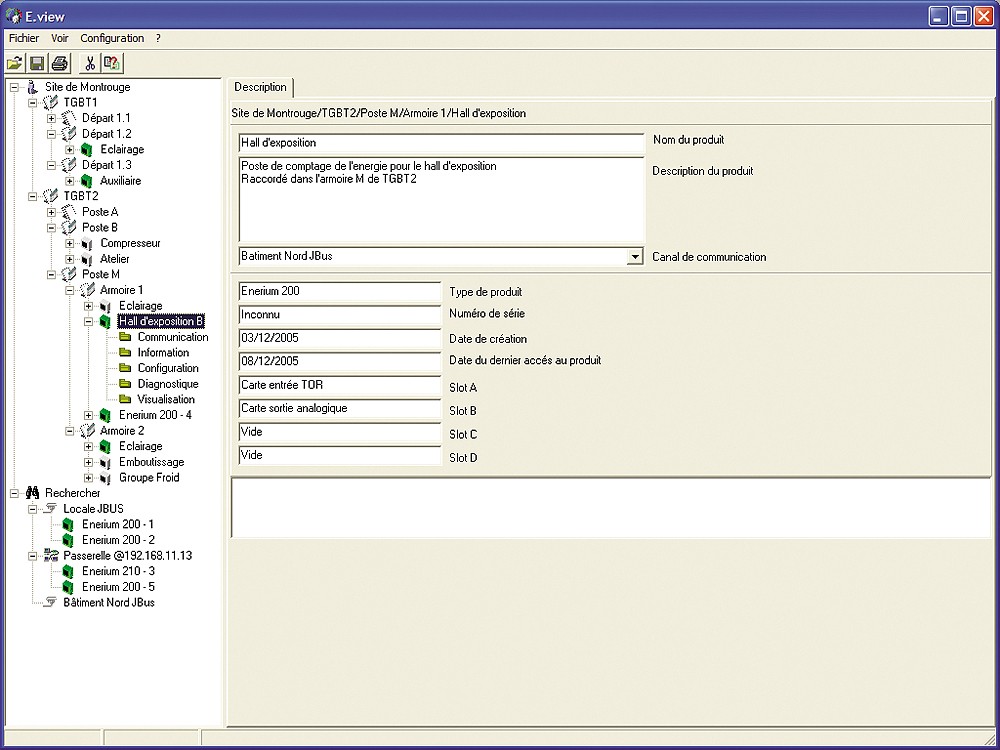
Task: Click the question mark document toolbar icon
Action: pyautogui.click(x=112, y=63)
